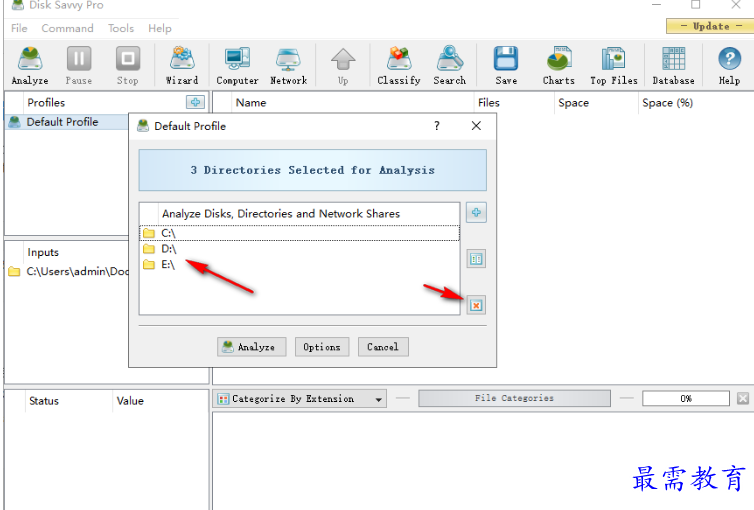The height and width of the screenshot is (510, 754).
Task: Click the edit directory icon in dialog
Action: pyautogui.click(x=476, y=259)
